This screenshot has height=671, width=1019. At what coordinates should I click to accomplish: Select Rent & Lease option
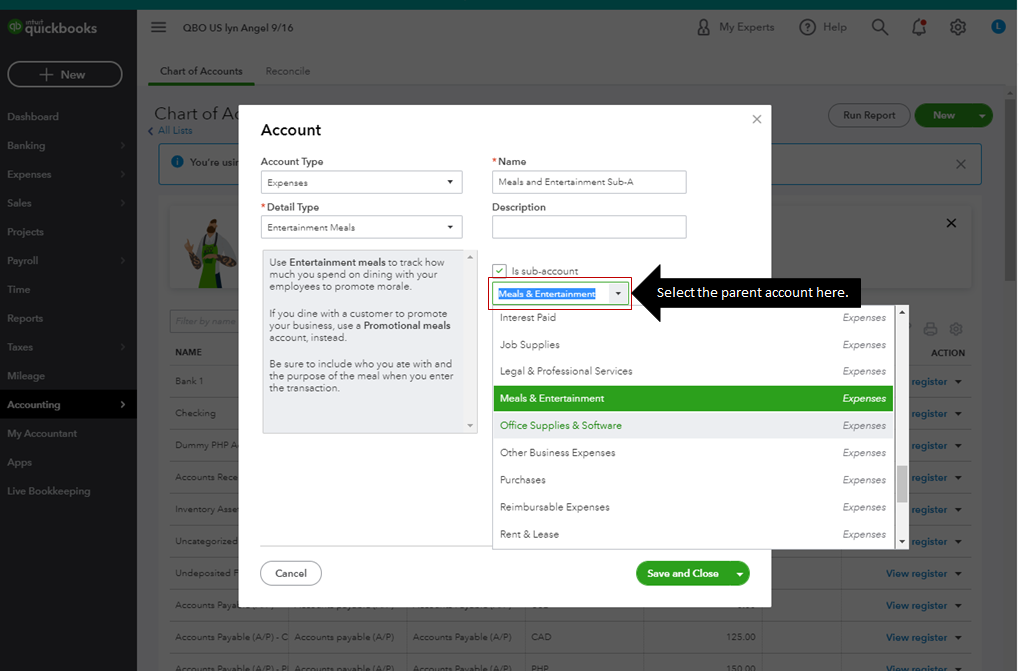point(693,535)
